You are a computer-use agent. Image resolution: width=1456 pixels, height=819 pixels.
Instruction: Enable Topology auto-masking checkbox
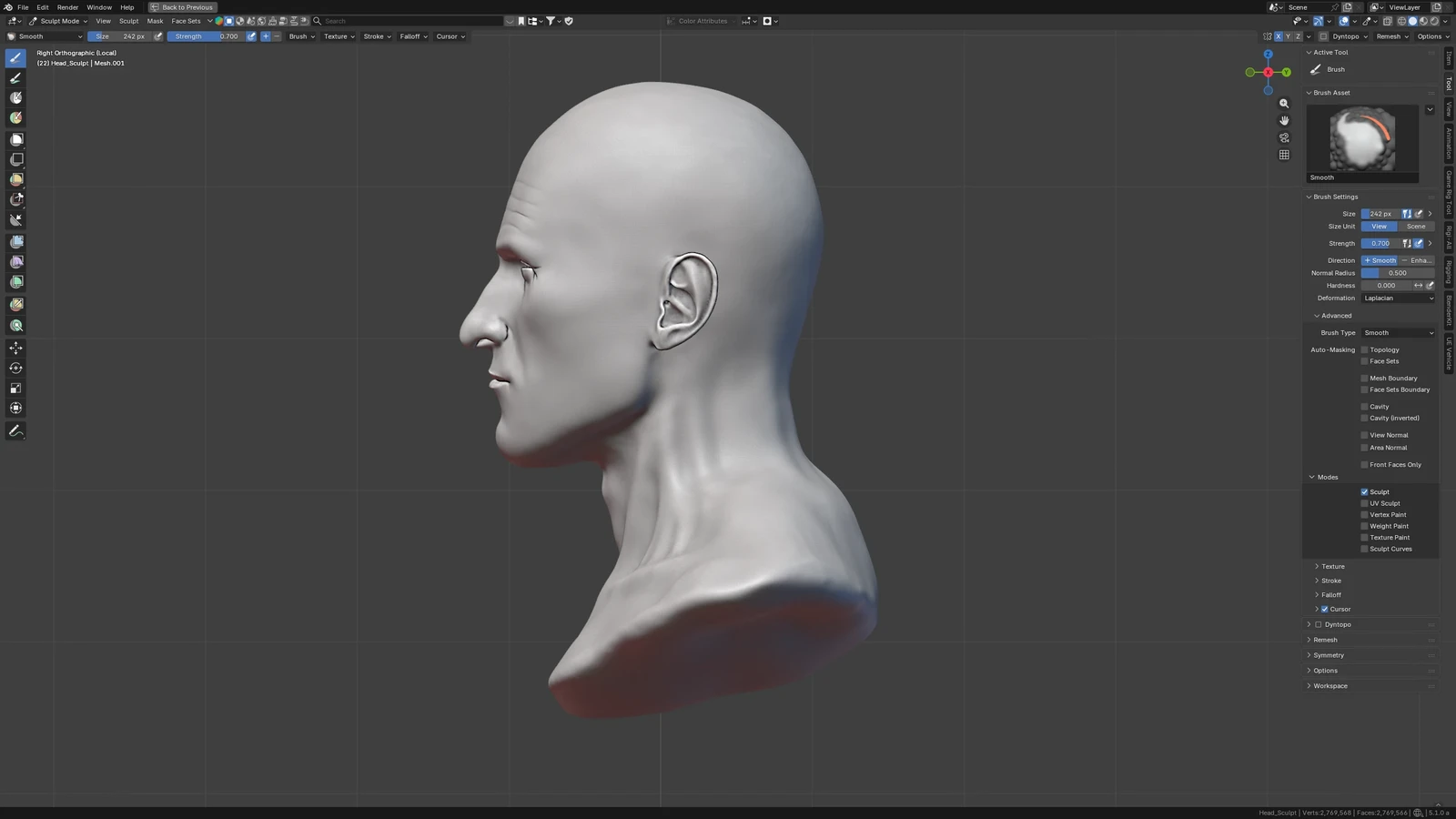1364,349
